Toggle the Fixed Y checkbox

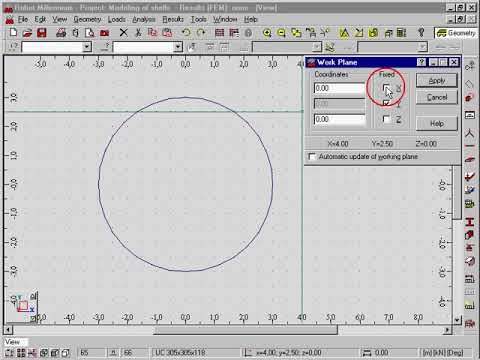coord(386,103)
